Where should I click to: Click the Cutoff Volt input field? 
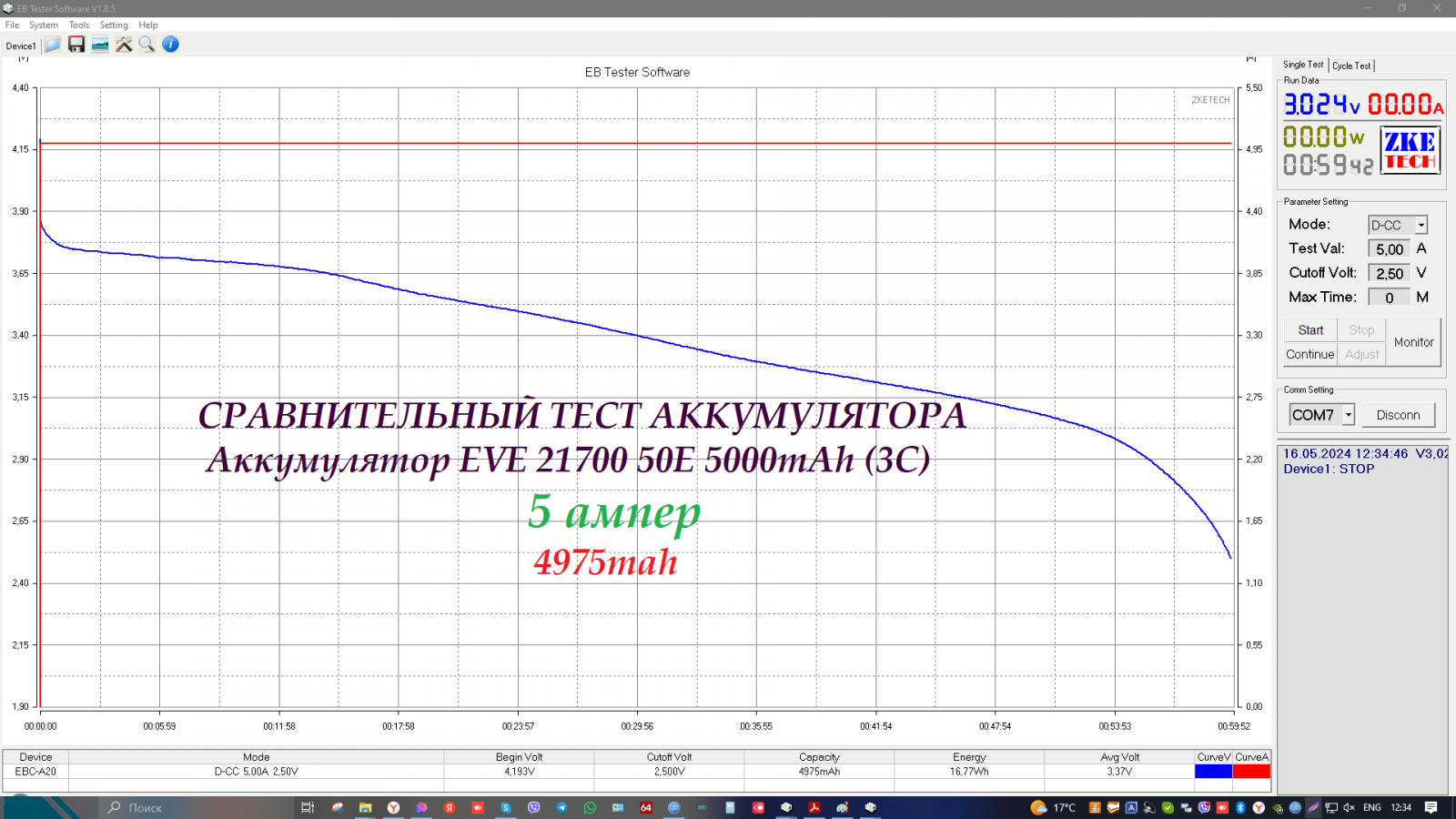[x=1389, y=273]
